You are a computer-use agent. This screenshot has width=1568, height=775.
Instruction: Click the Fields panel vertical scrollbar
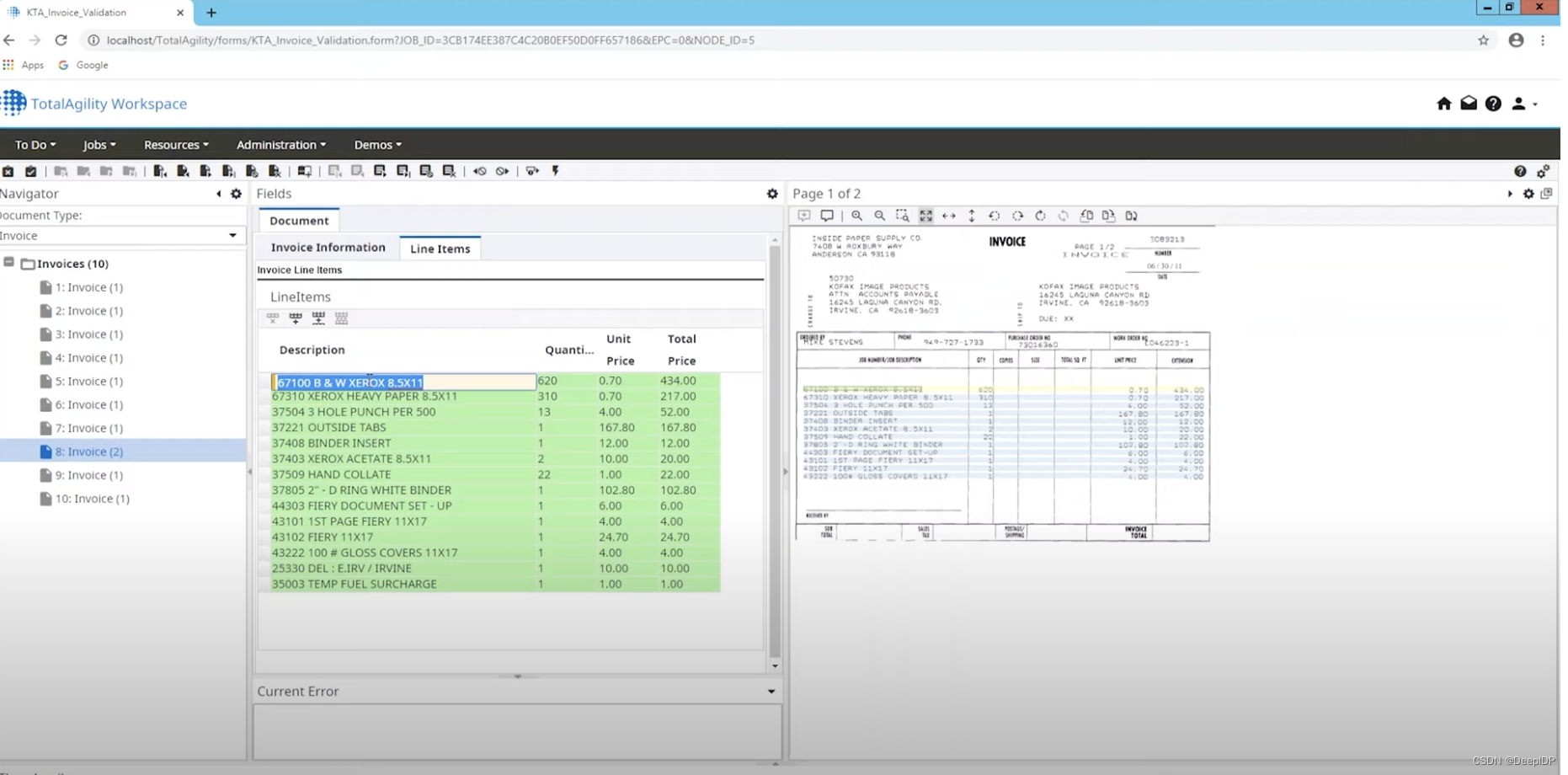(x=775, y=451)
